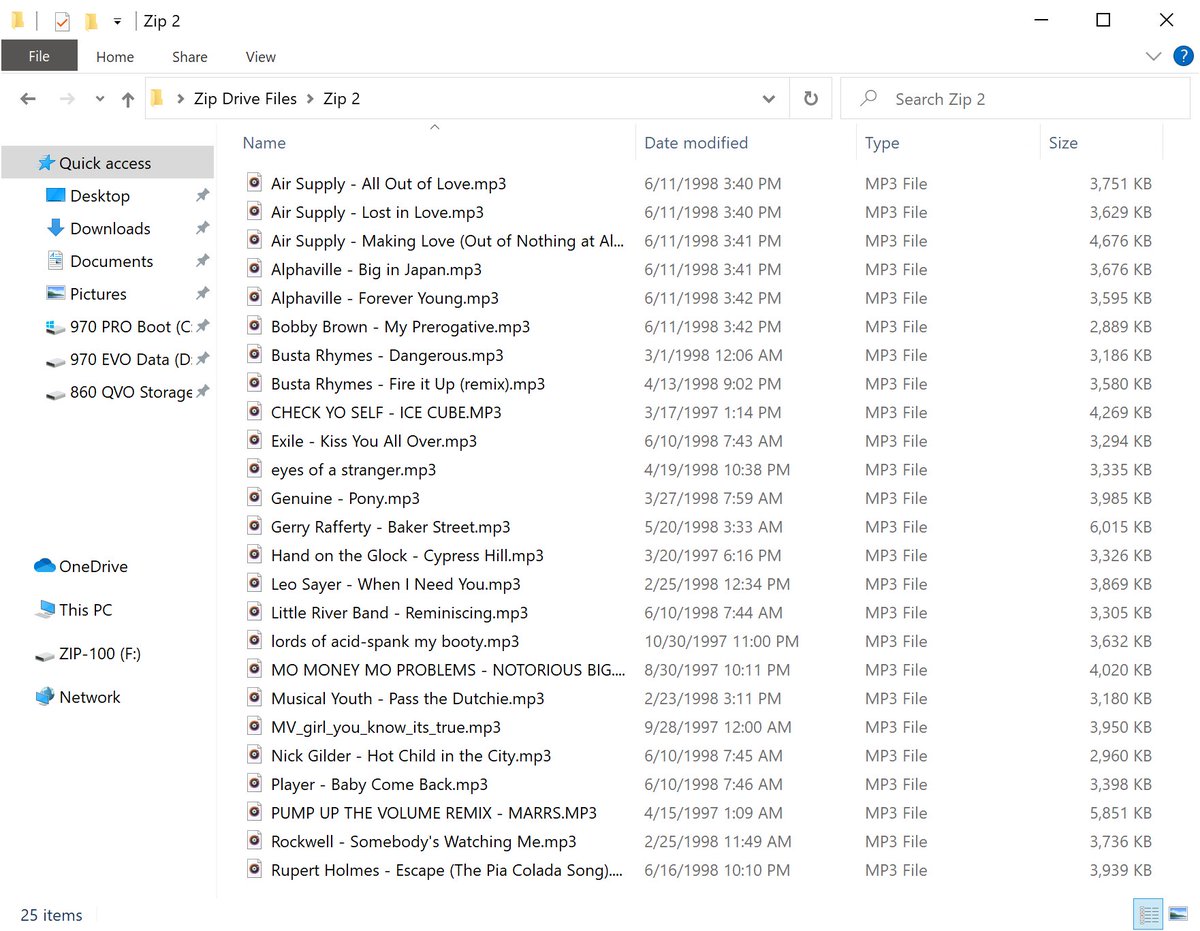This screenshot has width=1200, height=931.
Task: Click the Back navigation arrow
Action: pos(28,99)
